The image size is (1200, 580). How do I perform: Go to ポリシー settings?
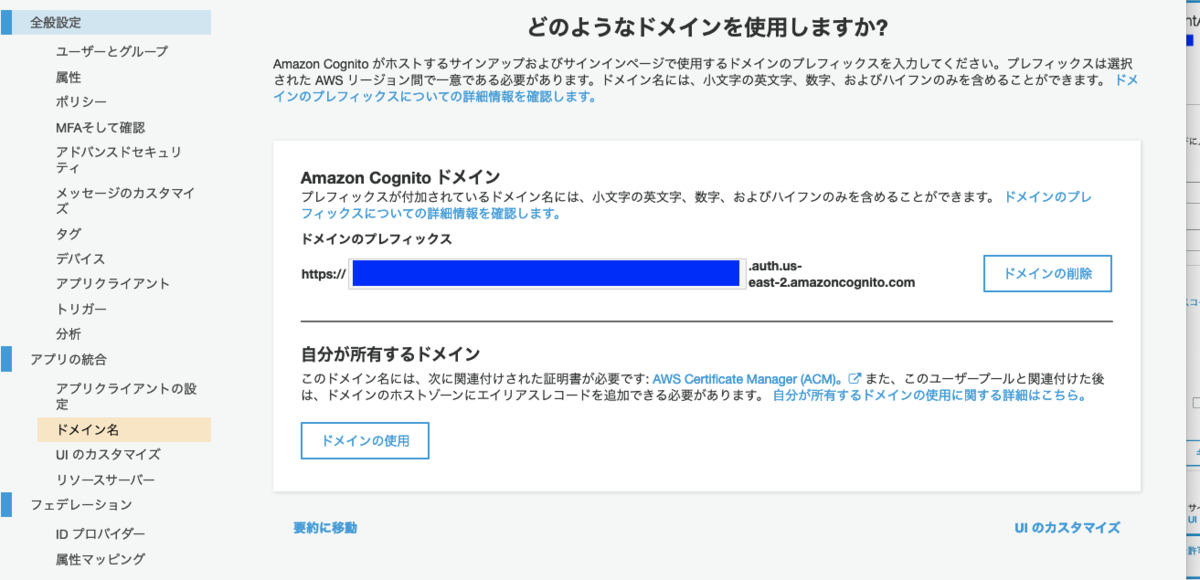click(81, 102)
